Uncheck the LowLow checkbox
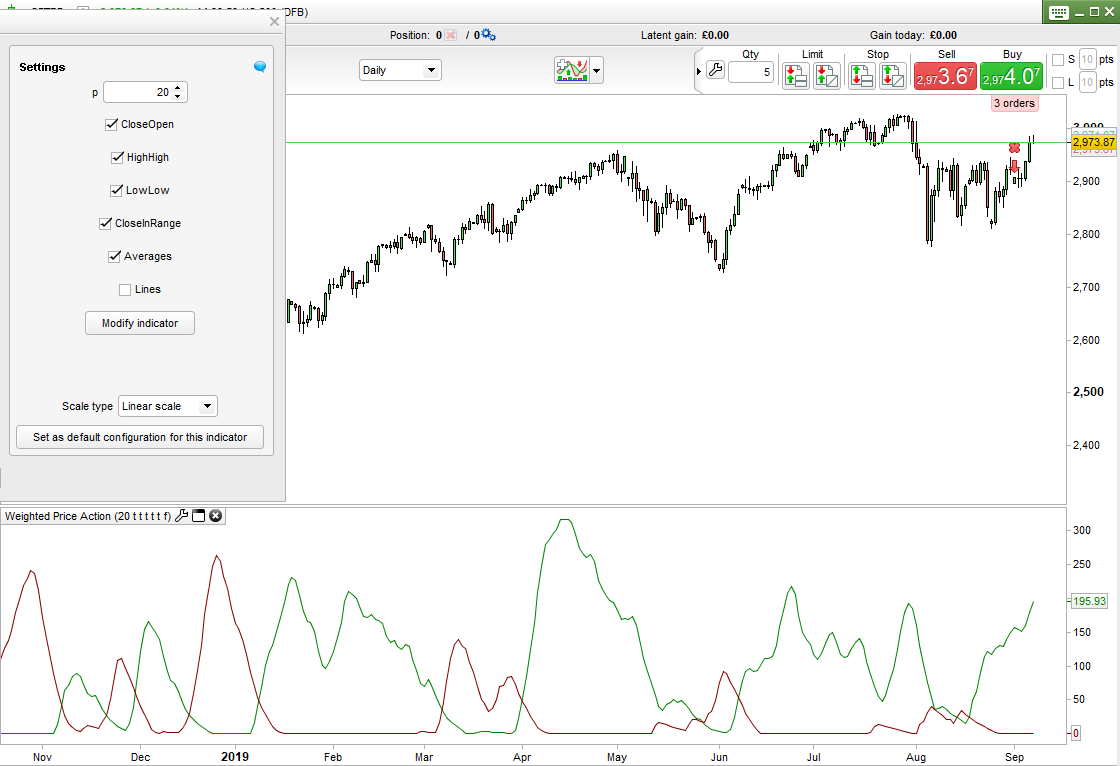This screenshot has width=1120, height=766. pyautogui.click(x=116, y=190)
